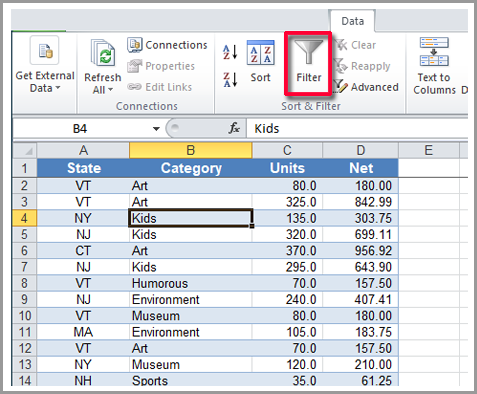
Task: Open the Get External Data icon
Action: [x=45, y=50]
